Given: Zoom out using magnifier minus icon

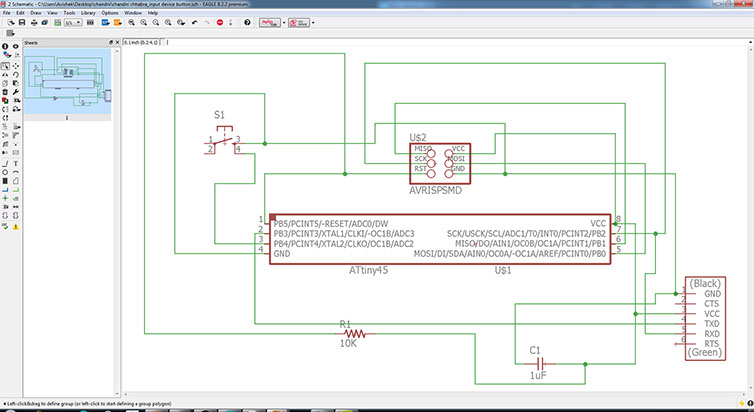Looking at the screenshot, I should coord(156,23).
